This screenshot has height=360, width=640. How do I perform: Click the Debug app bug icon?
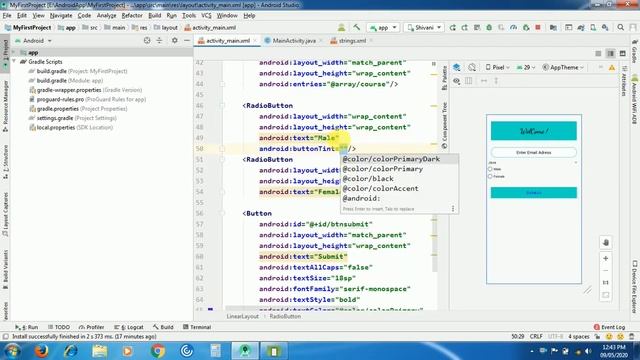(489, 27)
